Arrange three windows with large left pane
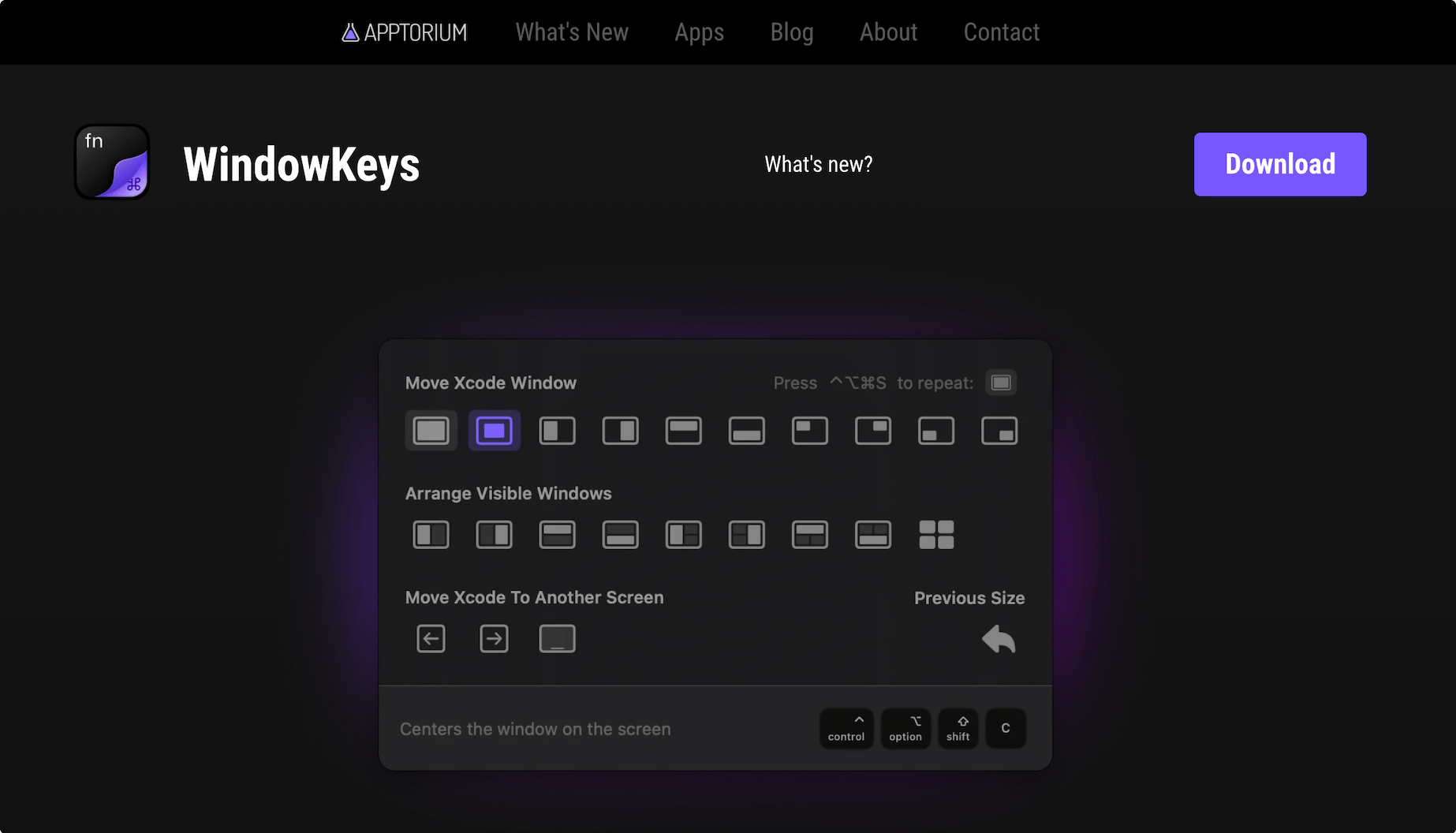The width and height of the screenshot is (1456, 833). [x=684, y=535]
